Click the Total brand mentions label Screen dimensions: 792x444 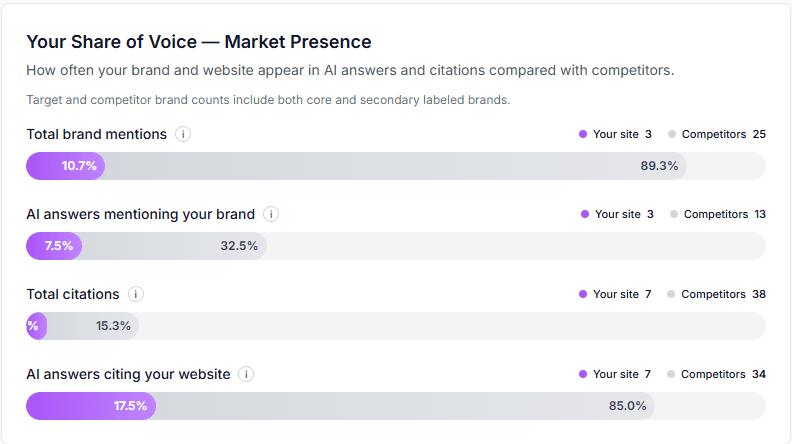click(x=96, y=134)
